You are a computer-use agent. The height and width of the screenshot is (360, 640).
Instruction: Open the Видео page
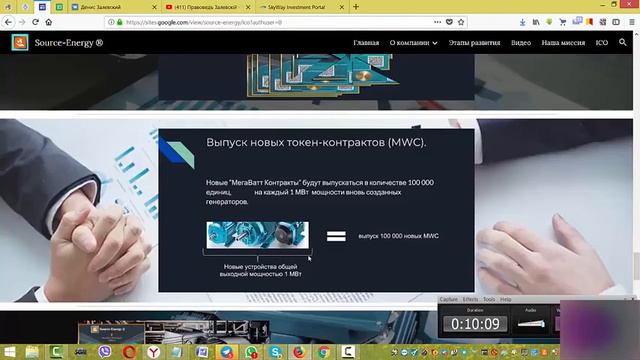pyautogui.click(x=521, y=42)
